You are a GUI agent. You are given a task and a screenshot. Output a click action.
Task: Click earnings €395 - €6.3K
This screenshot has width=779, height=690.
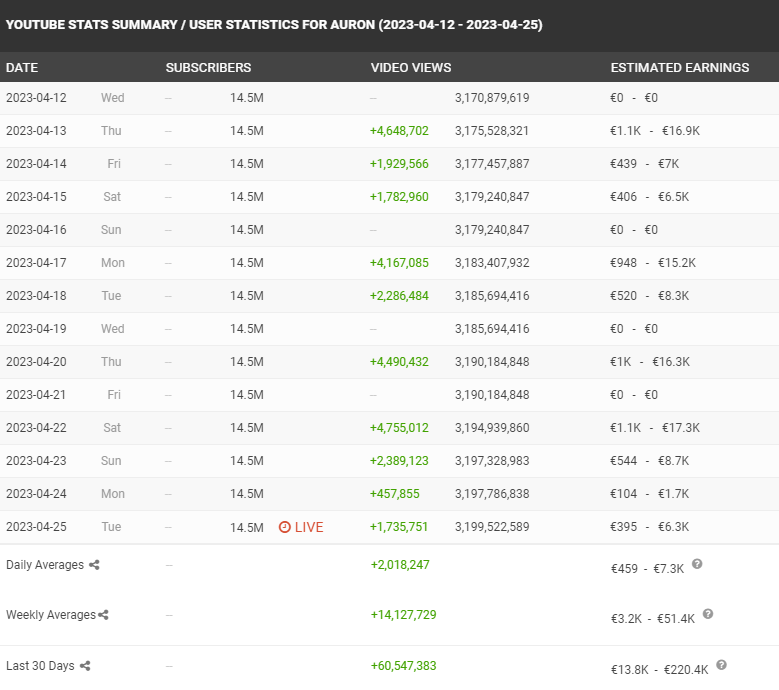(x=649, y=527)
